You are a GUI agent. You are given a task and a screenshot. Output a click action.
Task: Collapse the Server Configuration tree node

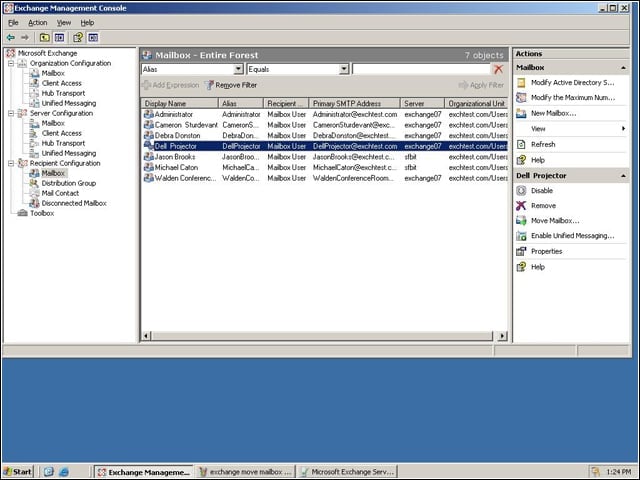point(11,113)
